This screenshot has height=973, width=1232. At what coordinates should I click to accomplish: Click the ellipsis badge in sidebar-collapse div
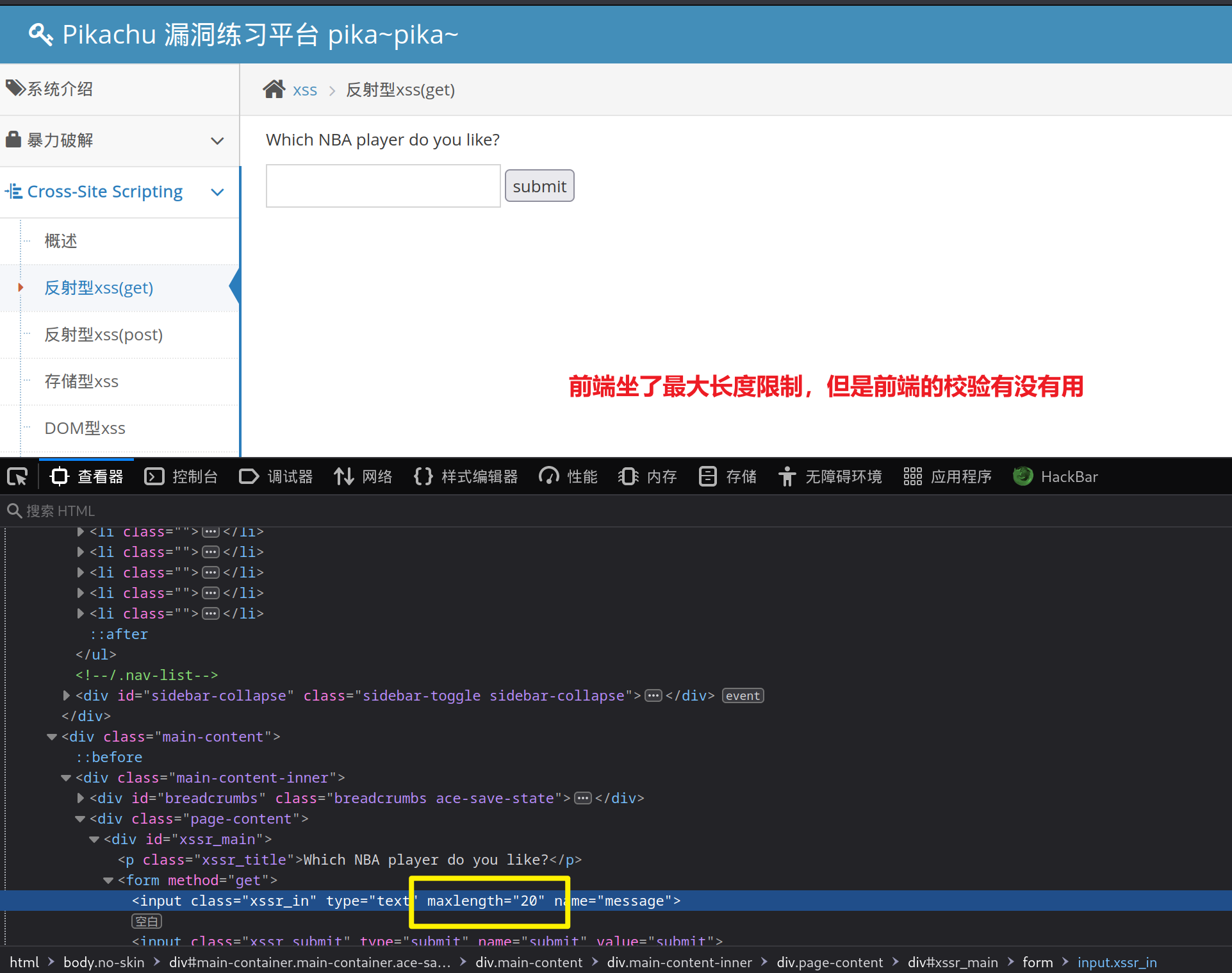pyautogui.click(x=653, y=695)
